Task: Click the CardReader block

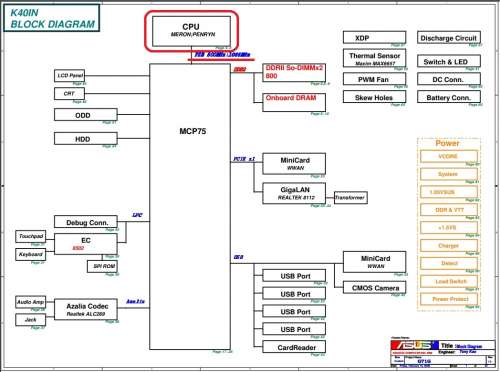Action: (x=294, y=347)
